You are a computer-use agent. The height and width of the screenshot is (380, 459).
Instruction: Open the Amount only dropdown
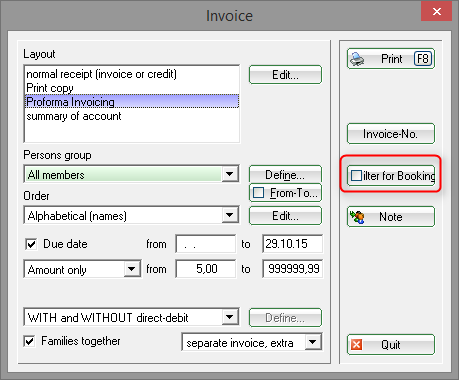pyautogui.click(x=132, y=268)
